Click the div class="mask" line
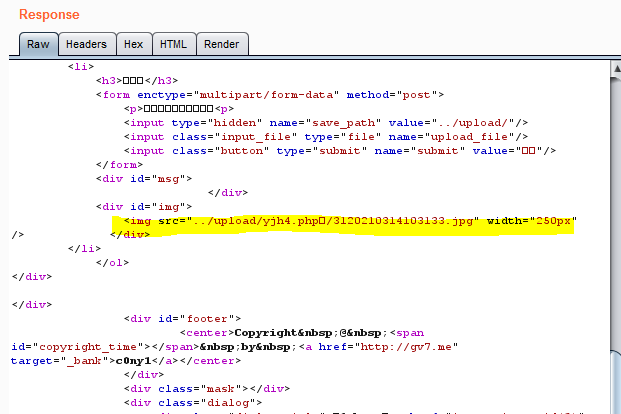621x414 pixels. 207,389
